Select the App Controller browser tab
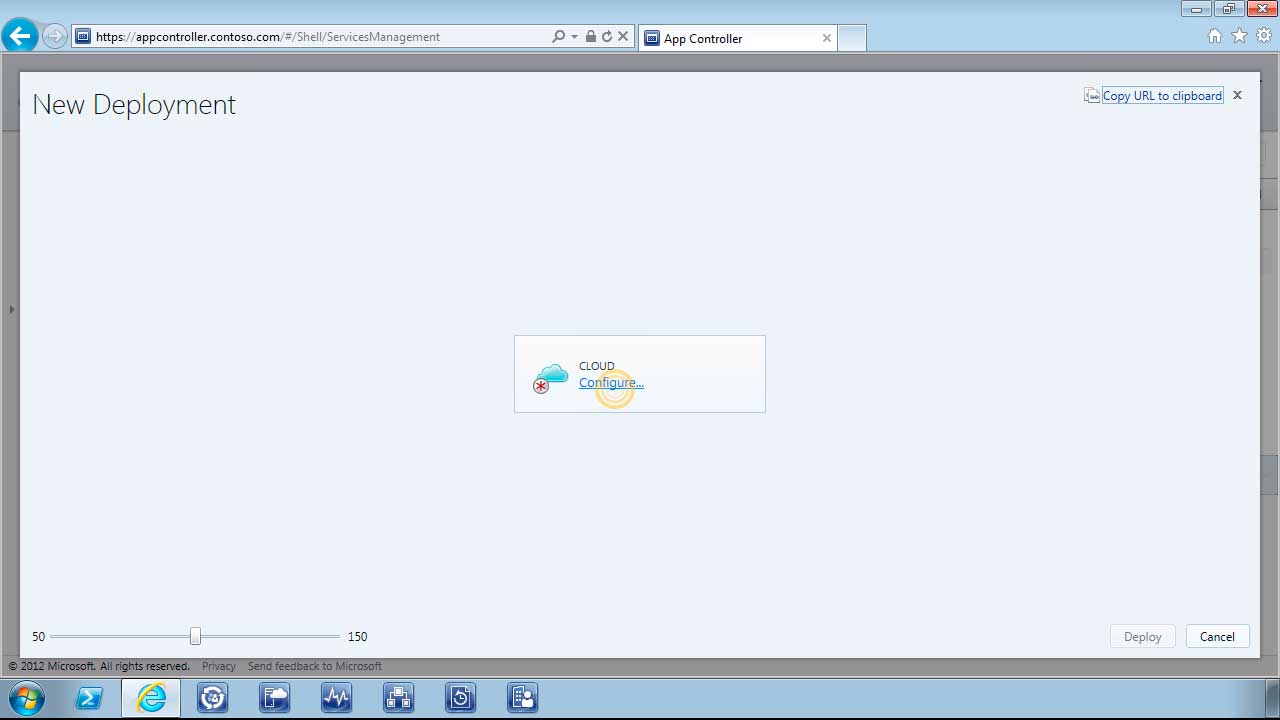This screenshot has height=720, width=1280. 737,38
